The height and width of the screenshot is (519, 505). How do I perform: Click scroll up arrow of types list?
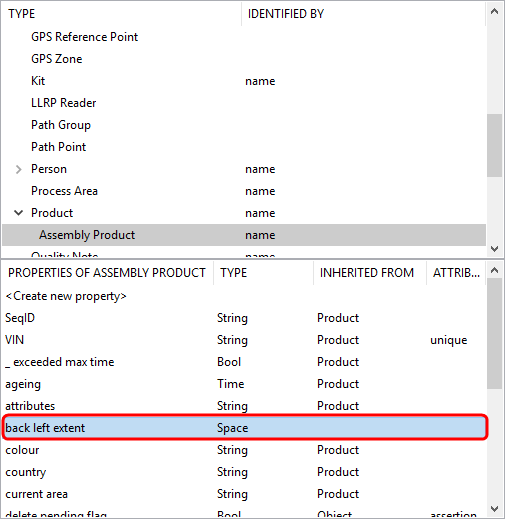(495, 12)
